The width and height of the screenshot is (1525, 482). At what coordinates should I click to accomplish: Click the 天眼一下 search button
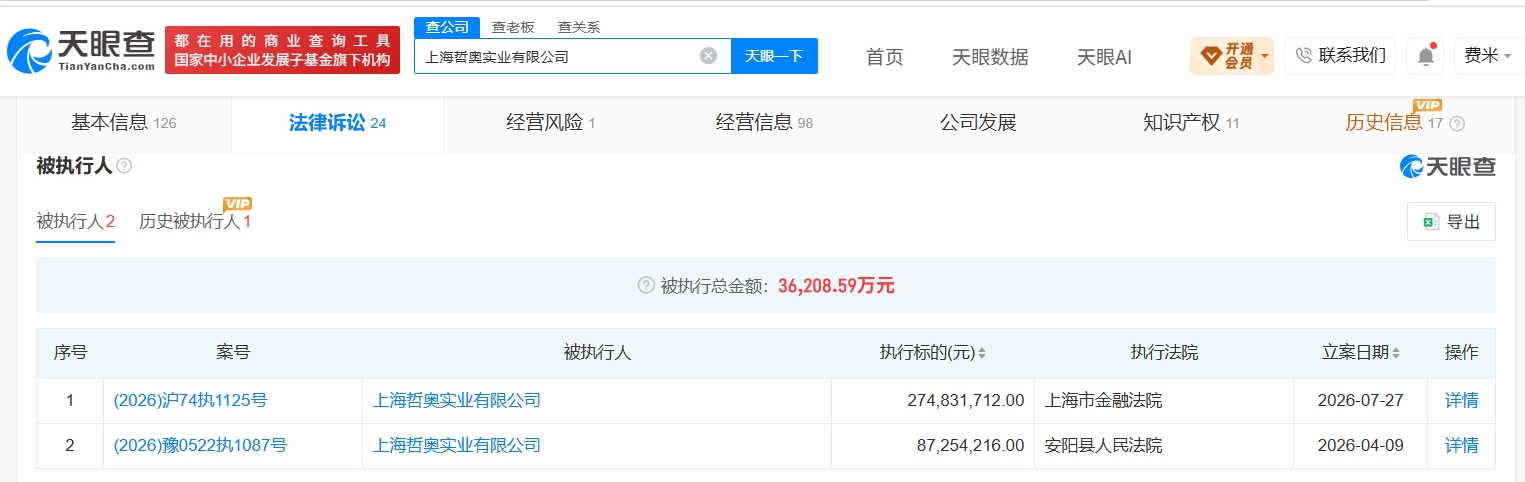click(x=774, y=56)
